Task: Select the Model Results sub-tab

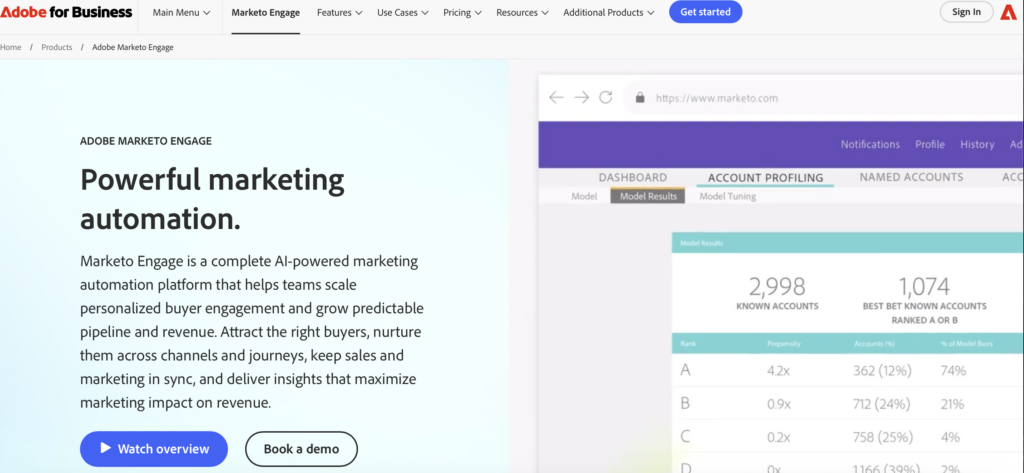Action: tap(648, 196)
